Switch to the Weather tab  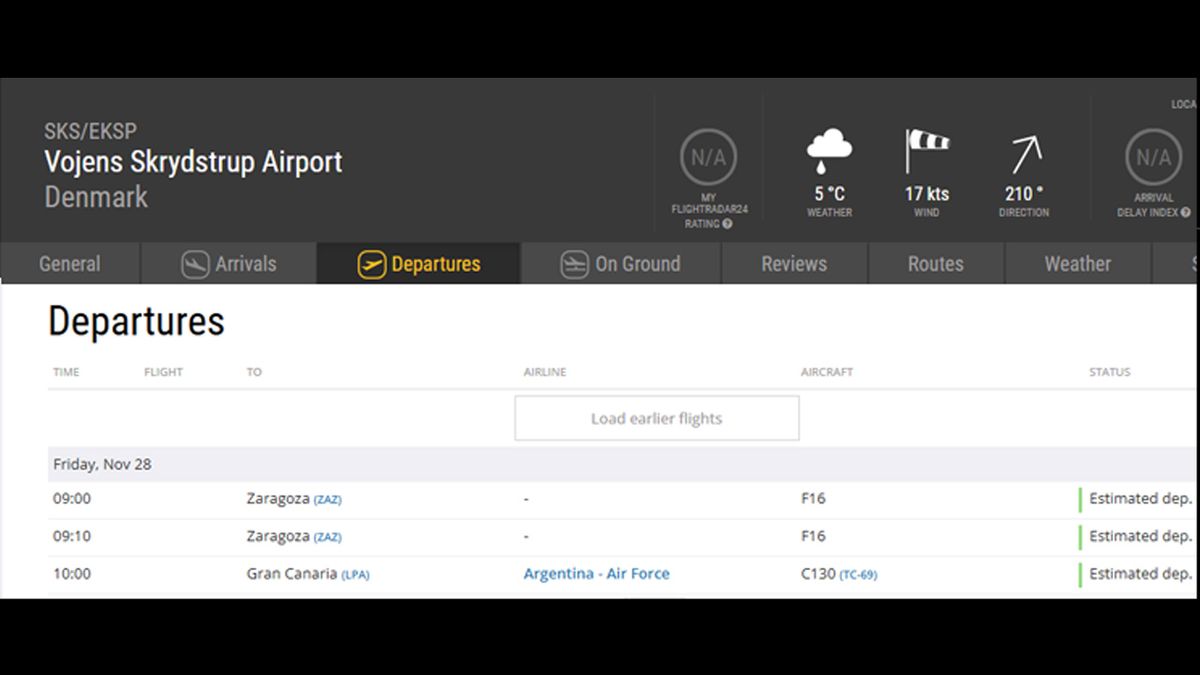pyautogui.click(x=1077, y=264)
